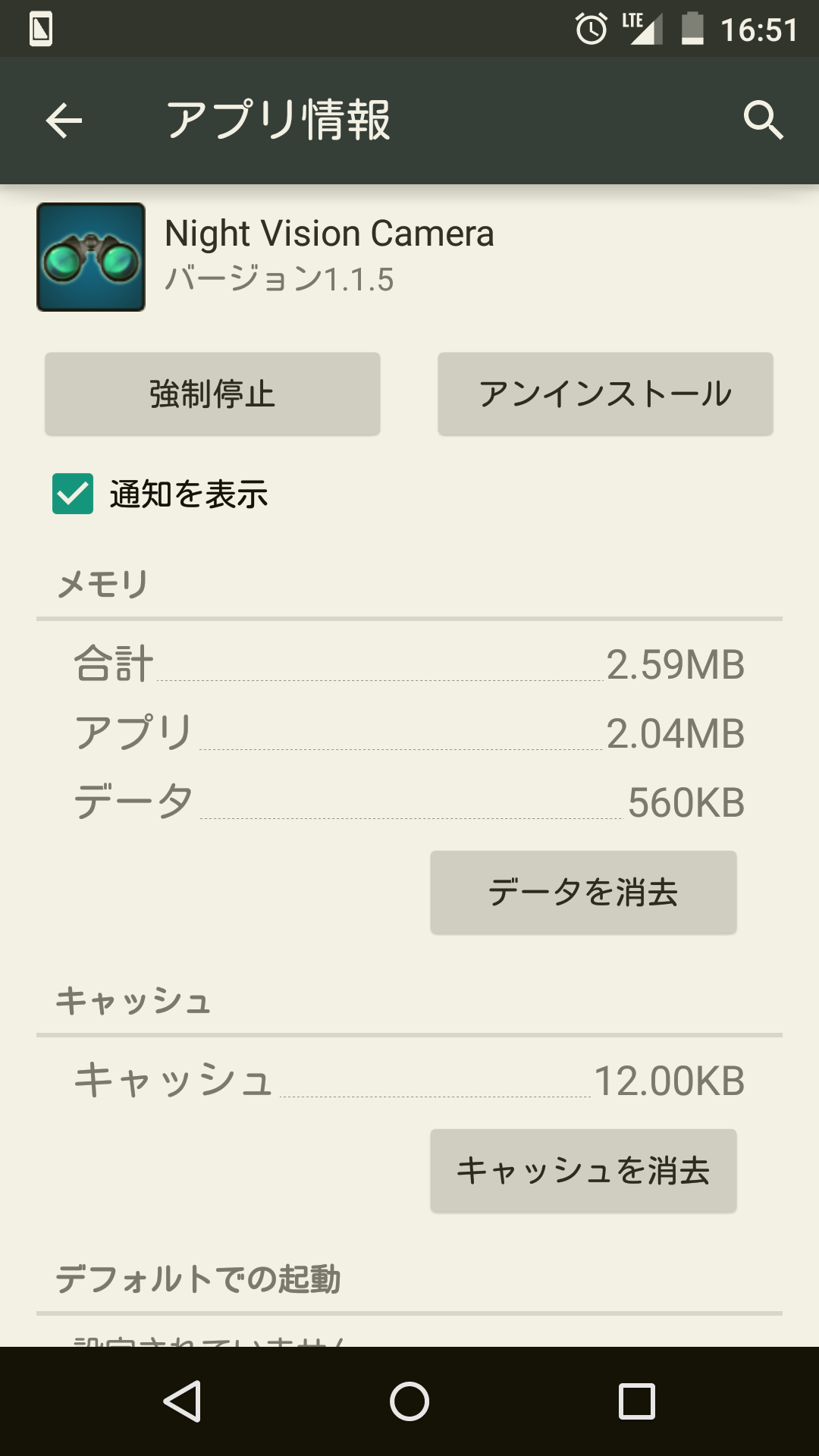
Task: Tap the Night Vision Camera binoculars icon
Action: [x=91, y=257]
